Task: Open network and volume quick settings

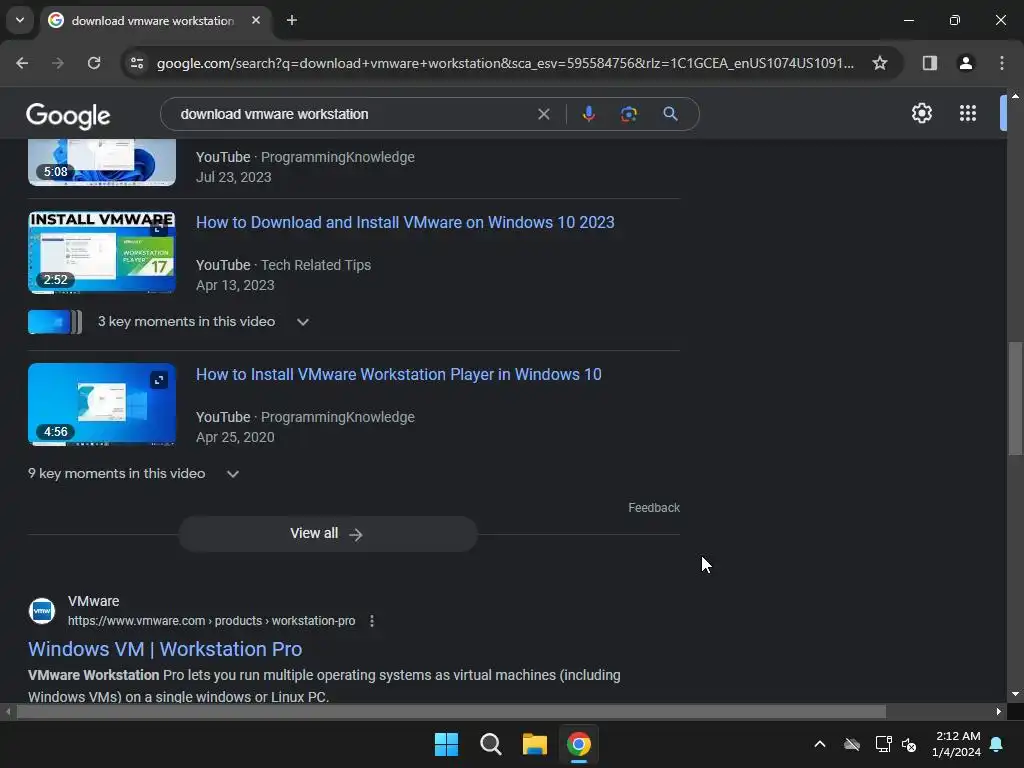Action: point(895,744)
